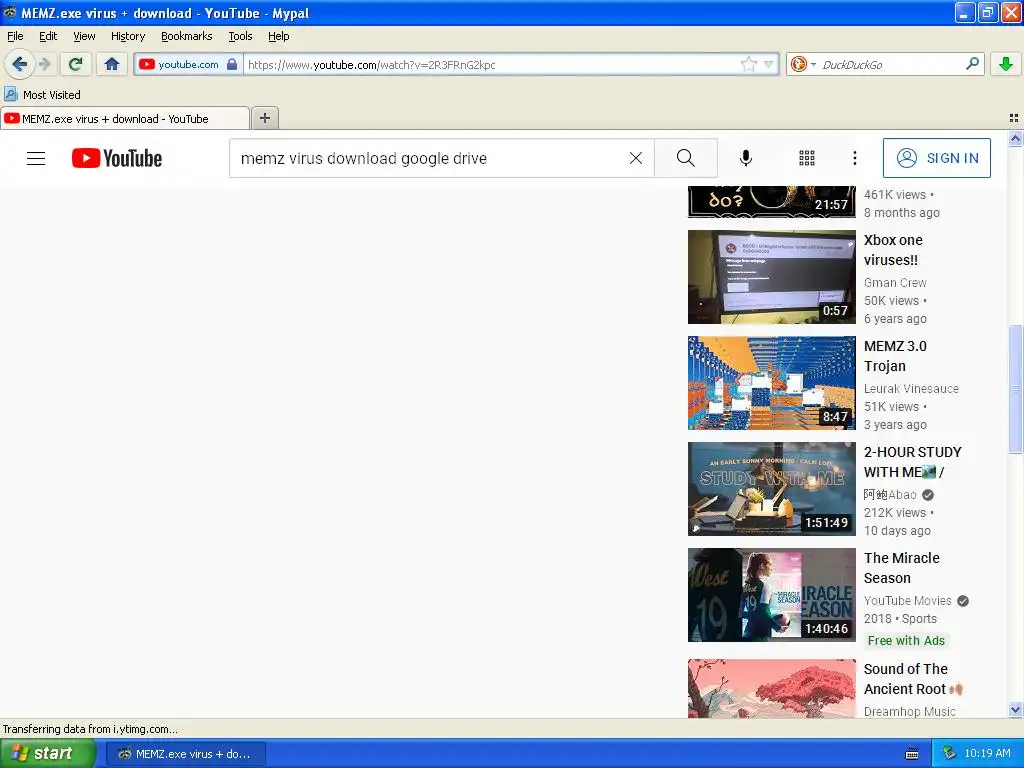
Task: Open the Gman Crew channel name
Action: tap(895, 283)
